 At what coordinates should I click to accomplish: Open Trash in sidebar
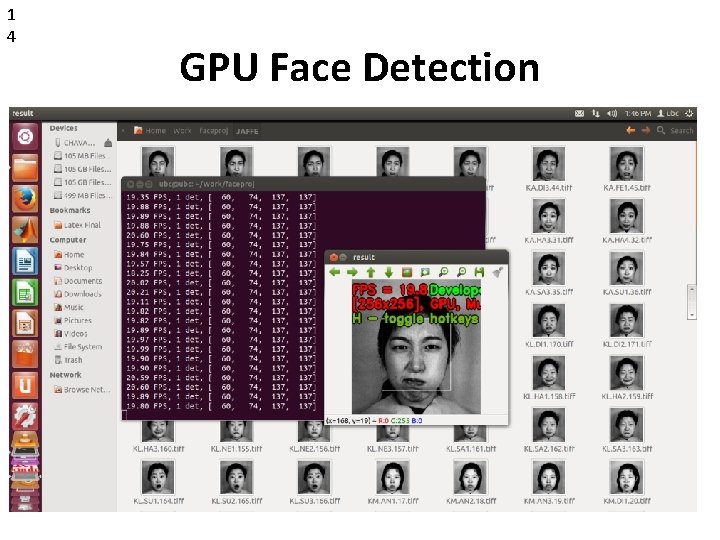(x=68, y=360)
